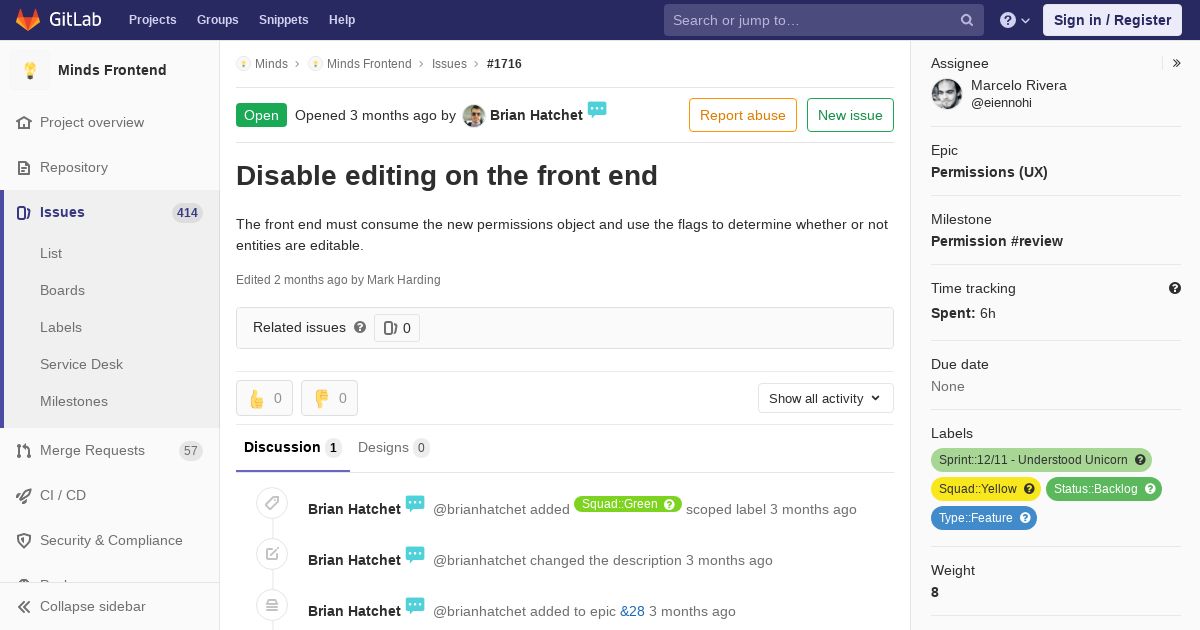
Task: Click the Time tracking help icon
Action: (x=1175, y=288)
